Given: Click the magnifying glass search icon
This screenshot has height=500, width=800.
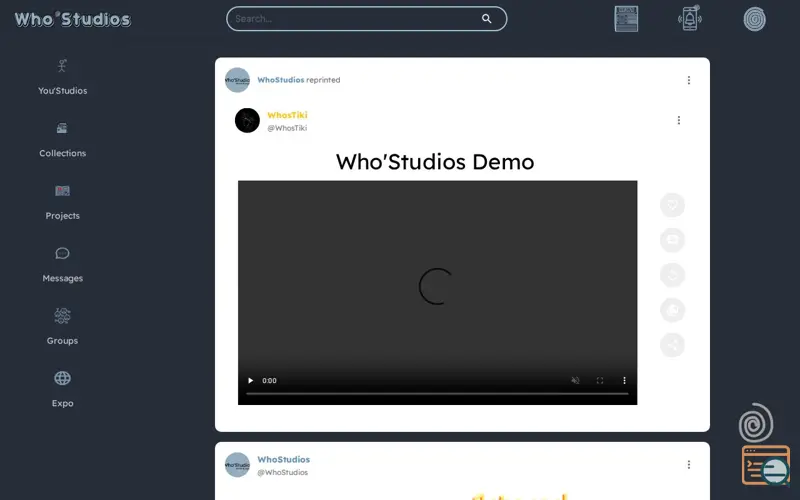Looking at the screenshot, I should (x=487, y=19).
